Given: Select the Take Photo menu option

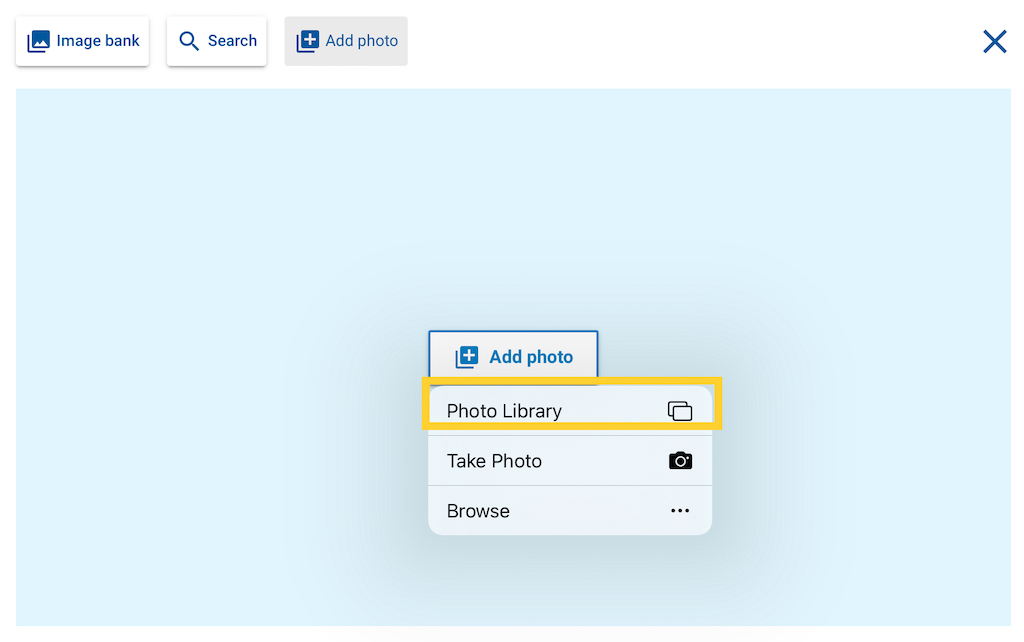Looking at the screenshot, I should [569, 461].
